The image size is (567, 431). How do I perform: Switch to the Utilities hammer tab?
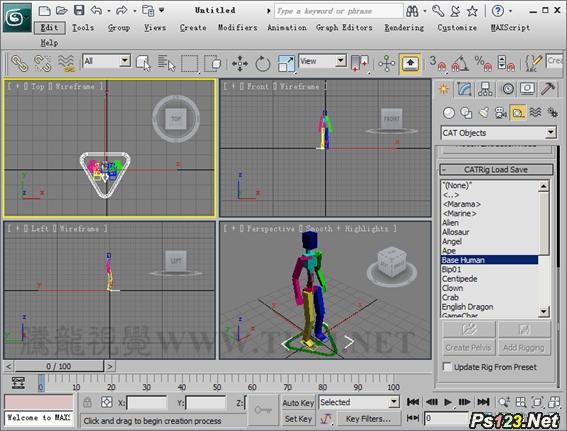[x=548, y=89]
